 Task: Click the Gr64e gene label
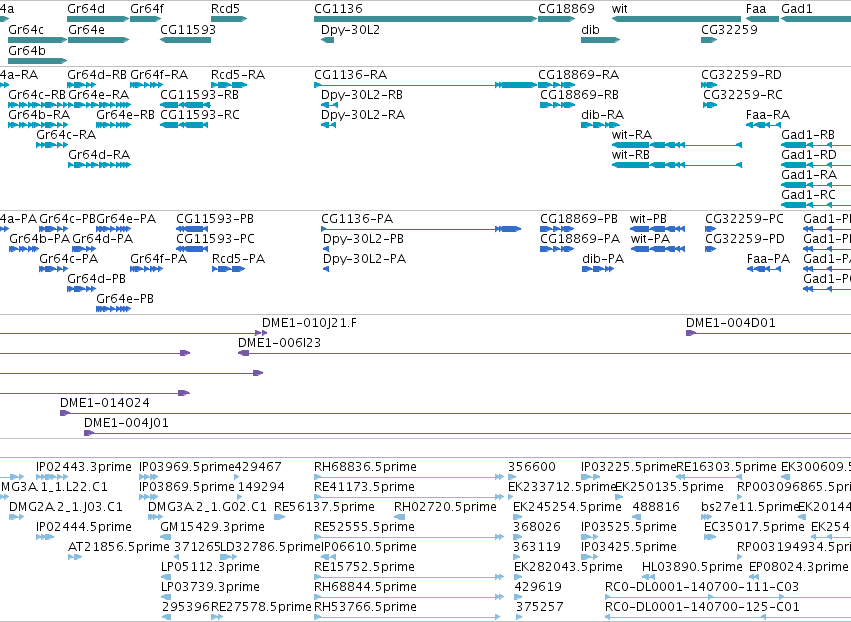87,29
